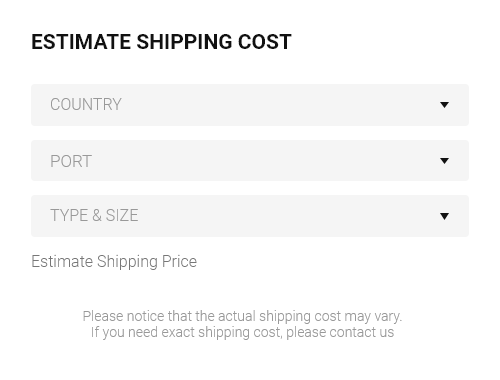Image resolution: width=500 pixels, height=380 pixels.
Task: Click the PORT placeholder text
Action: click(71, 161)
